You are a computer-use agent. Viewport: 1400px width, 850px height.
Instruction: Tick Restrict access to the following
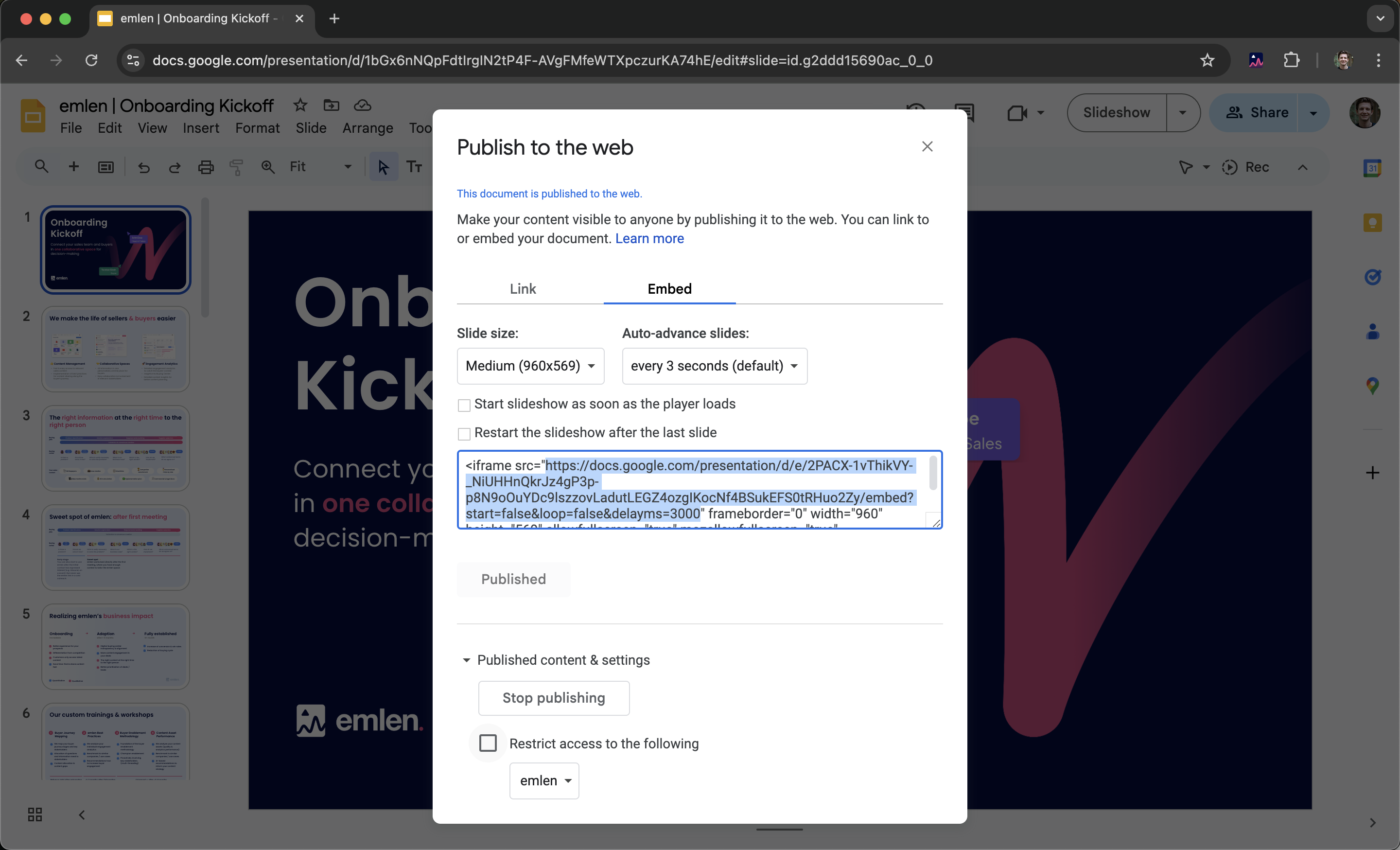pyautogui.click(x=488, y=743)
